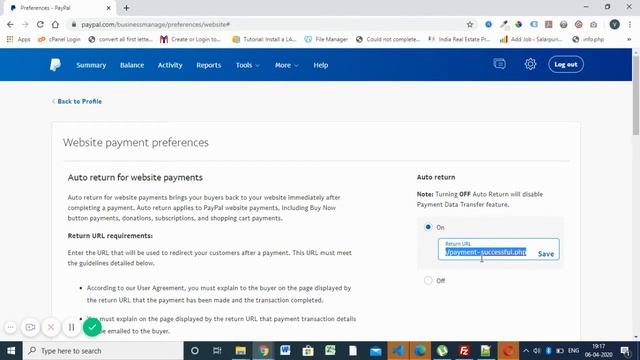The image size is (640, 360).
Task: Click the PayPal logo icon
Action: (x=55, y=65)
